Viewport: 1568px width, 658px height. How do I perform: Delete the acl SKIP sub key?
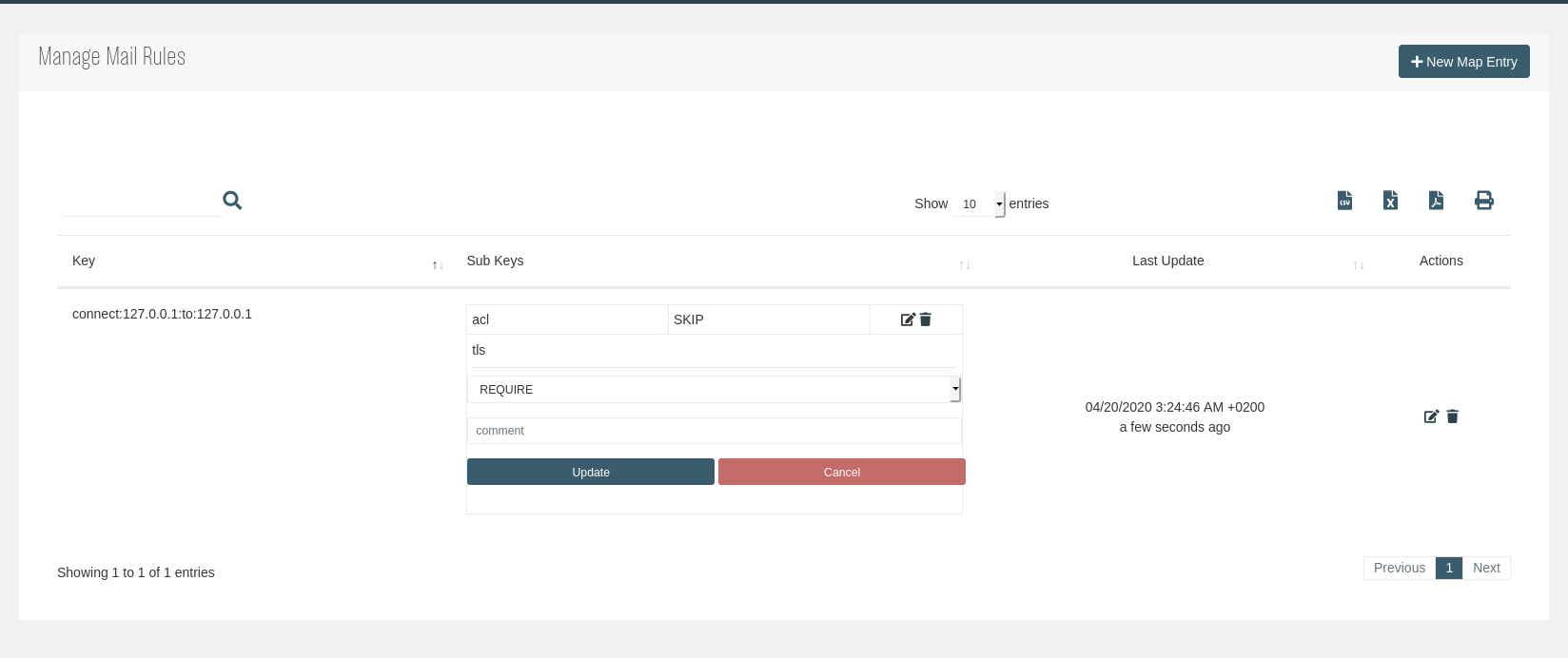coord(926,319)
